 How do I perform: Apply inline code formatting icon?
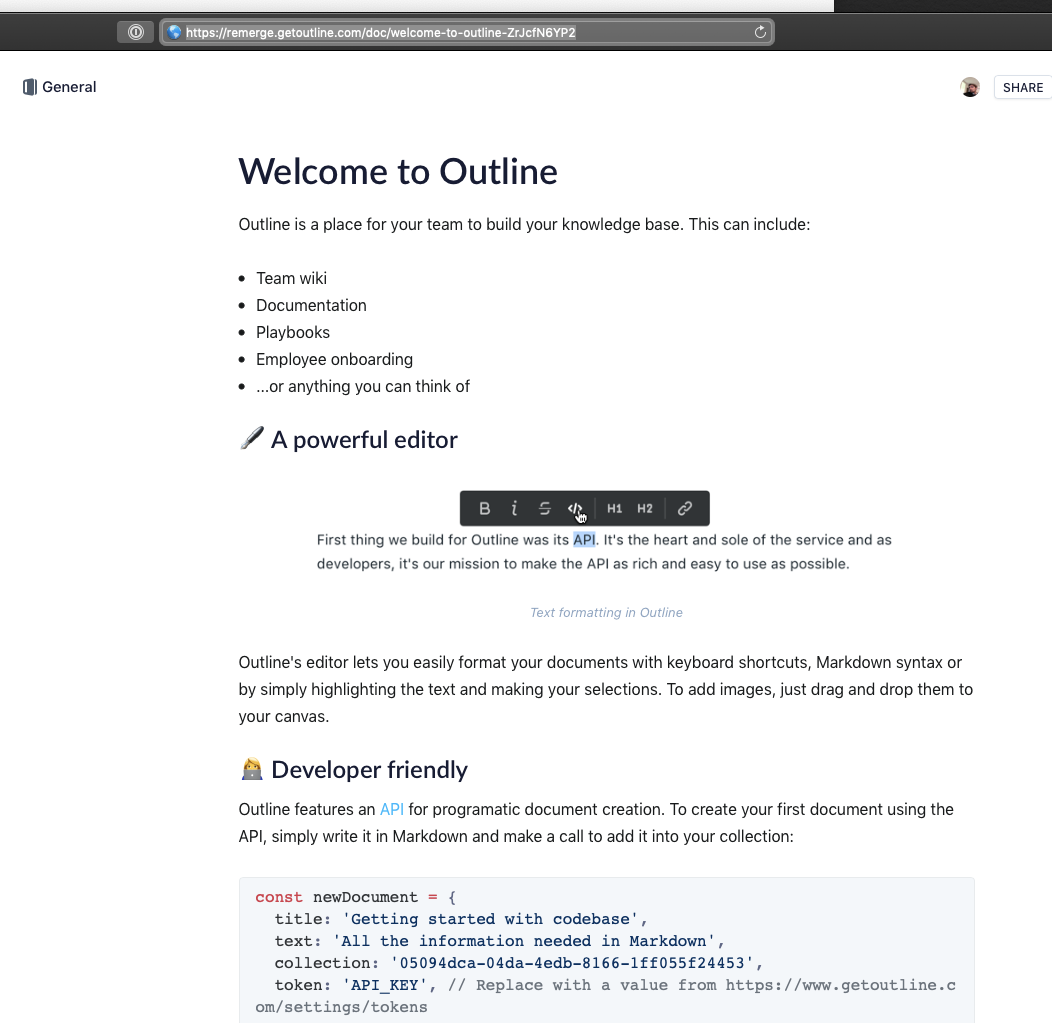(575, 508)
